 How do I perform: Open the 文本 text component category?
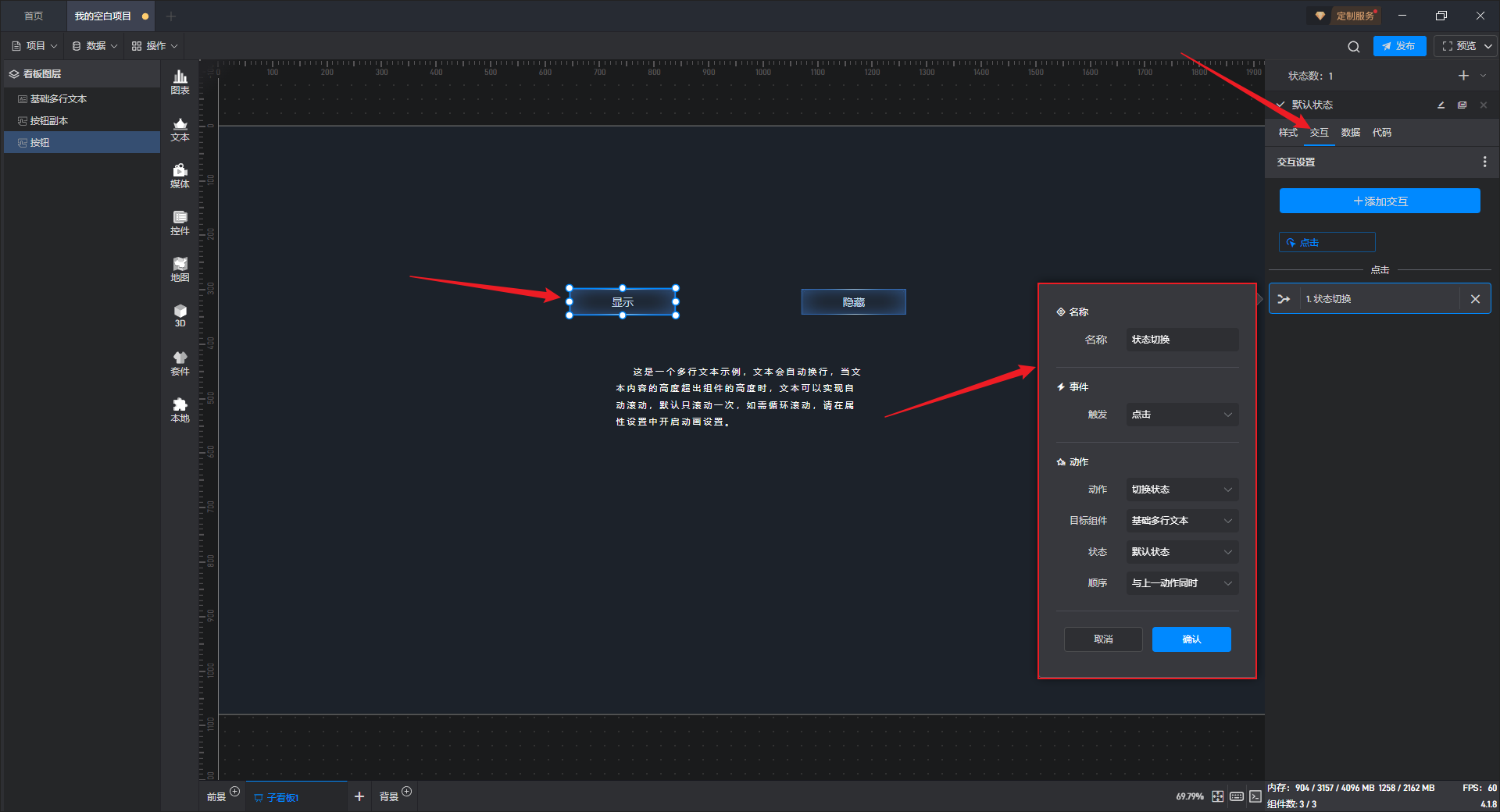click(x=180, y=130)
